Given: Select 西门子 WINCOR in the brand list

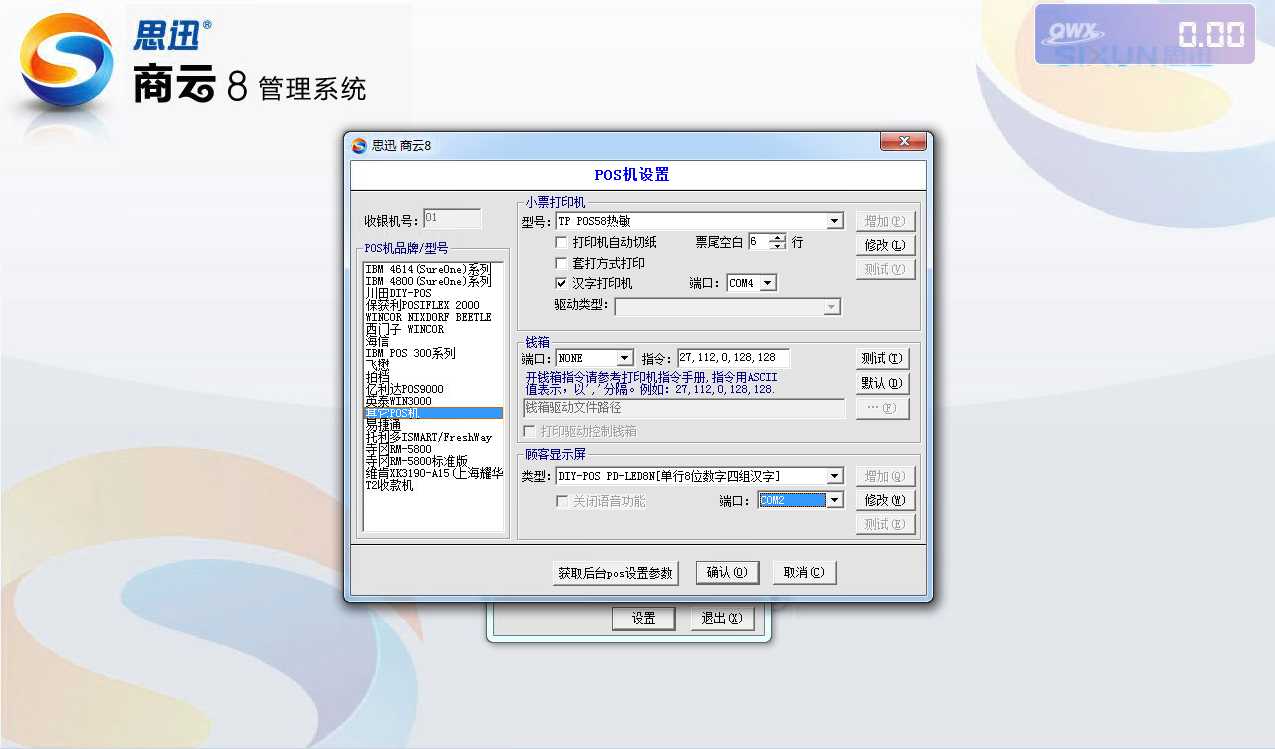Looking at the screenshot, I should 433,329.
